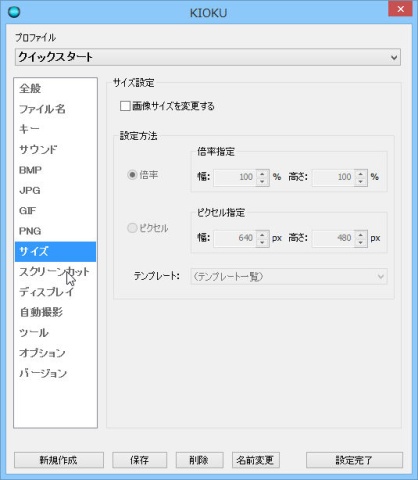Decrease pixel 幅 640 with down arrow
This screenshot has width=418, height=480.
(262, 242)
